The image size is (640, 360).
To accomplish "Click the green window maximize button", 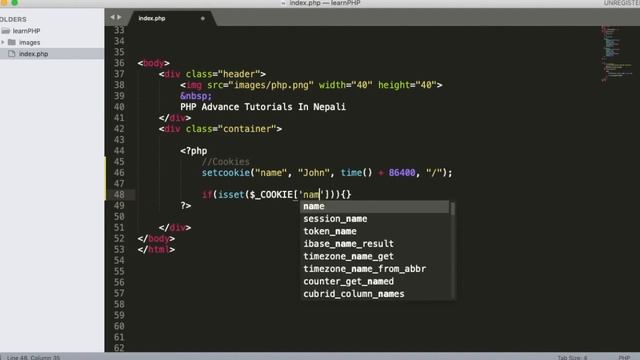I will point(14,2).
